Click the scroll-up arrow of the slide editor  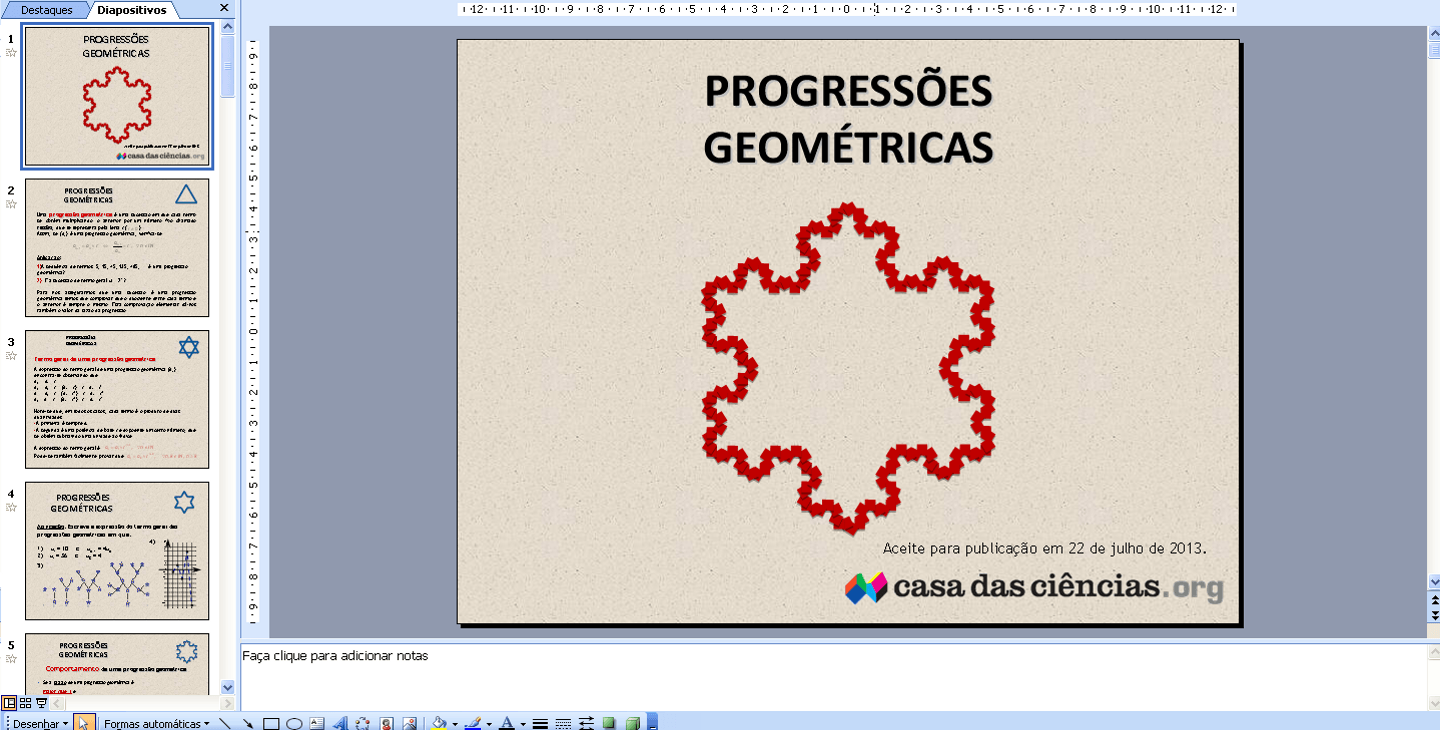pos(1433,33)
